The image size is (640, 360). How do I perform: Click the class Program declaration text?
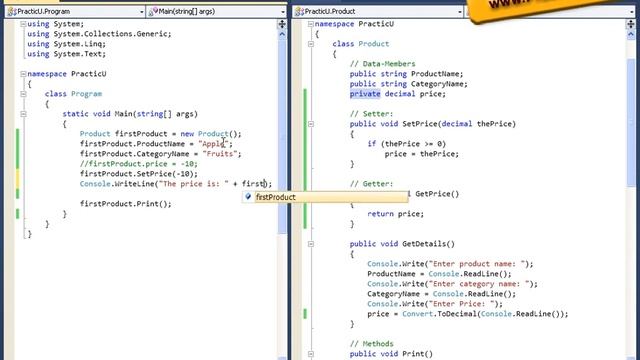click(x=73, y=94)
